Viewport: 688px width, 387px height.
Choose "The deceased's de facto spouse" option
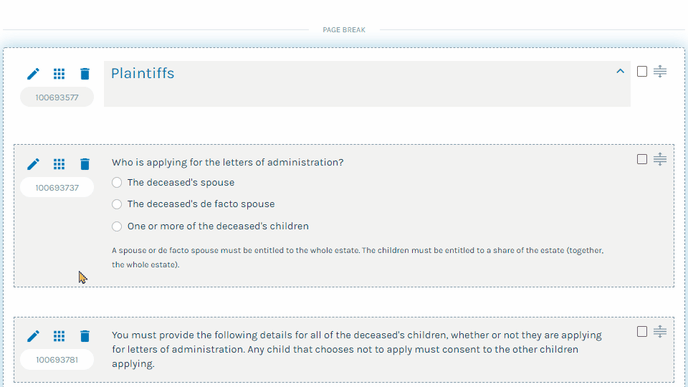click(117, 204)
